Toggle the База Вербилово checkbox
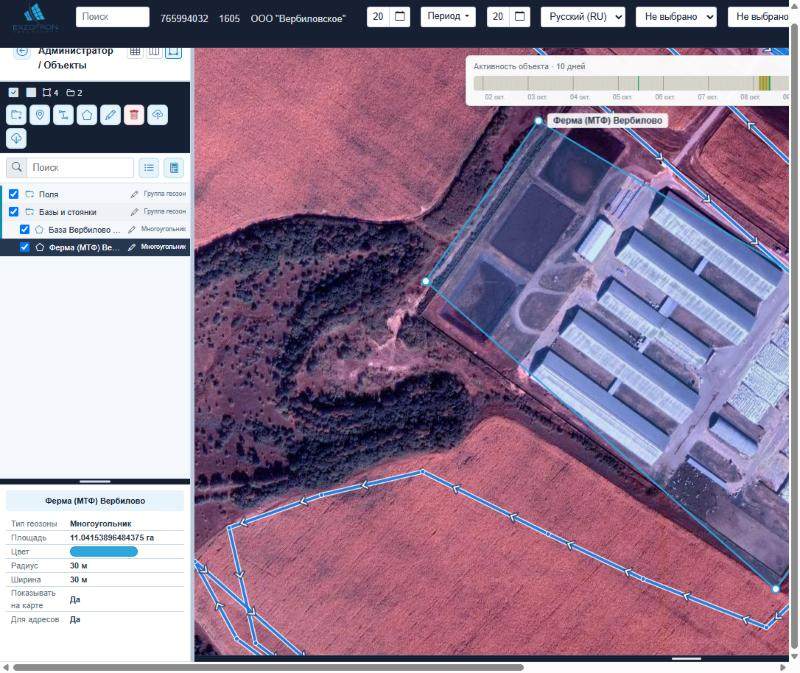 pos(24,230)
